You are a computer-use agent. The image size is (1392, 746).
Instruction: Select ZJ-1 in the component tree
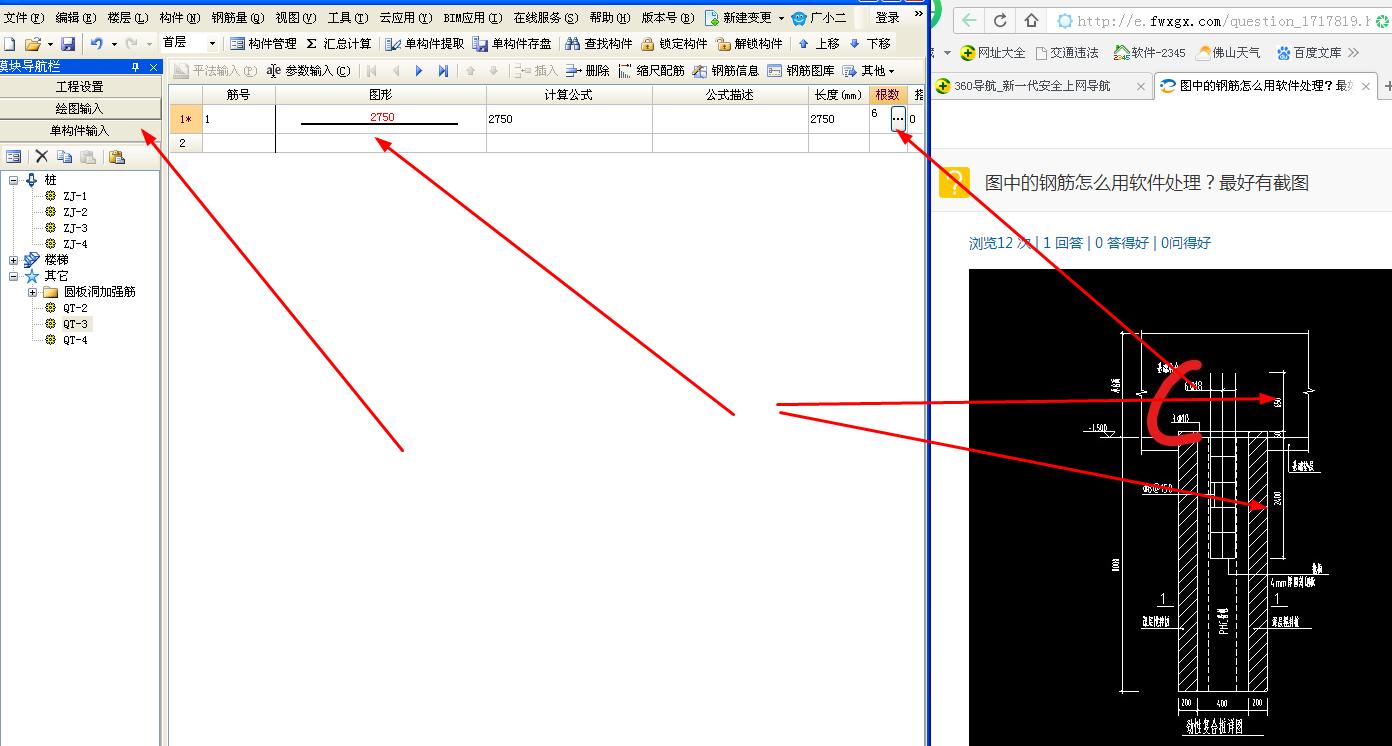point(75,196)
